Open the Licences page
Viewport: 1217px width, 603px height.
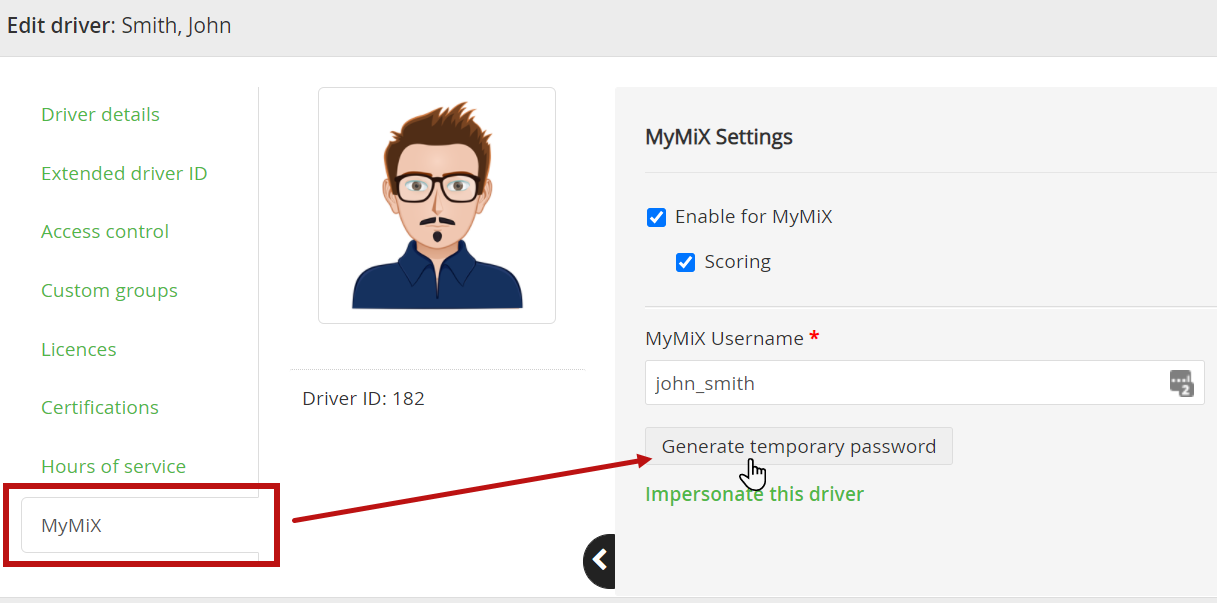(78, 349)
